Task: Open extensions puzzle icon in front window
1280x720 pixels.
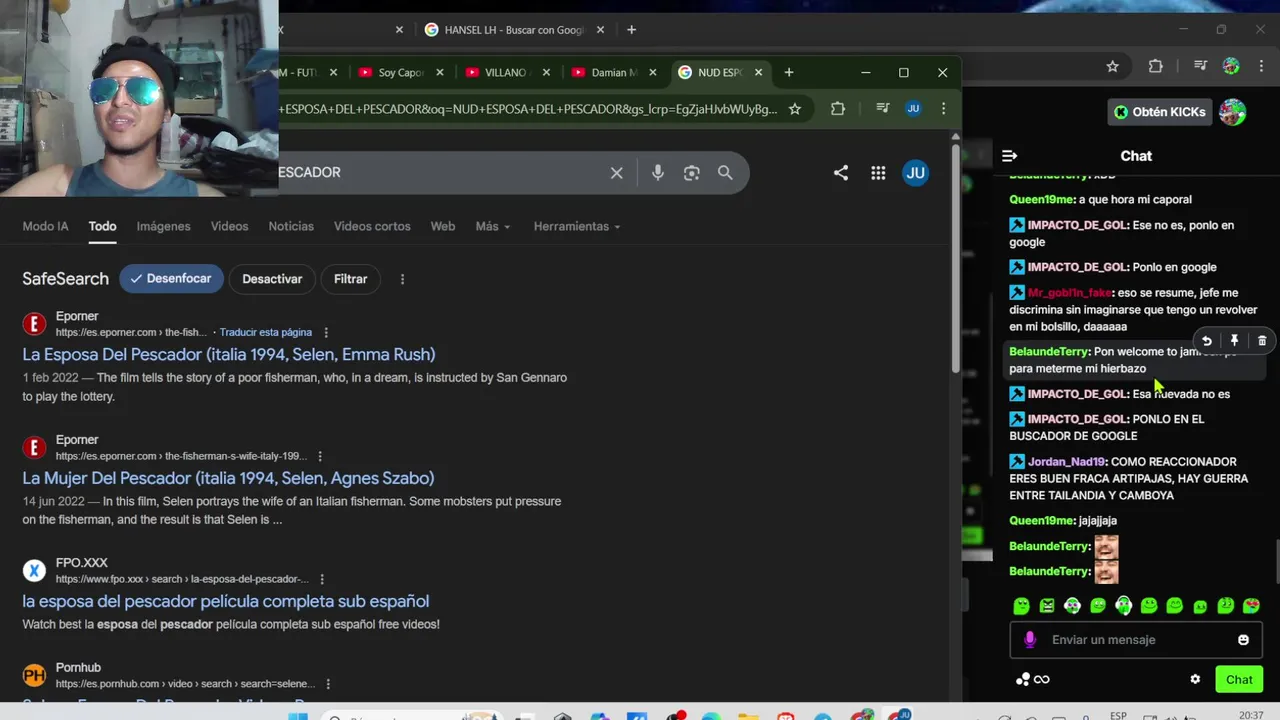Action: point(838,109)
